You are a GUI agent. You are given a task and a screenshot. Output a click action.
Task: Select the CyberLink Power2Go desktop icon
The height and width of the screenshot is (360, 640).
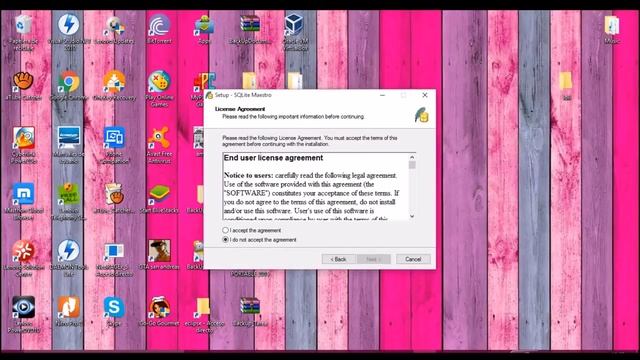pos(23,138)
